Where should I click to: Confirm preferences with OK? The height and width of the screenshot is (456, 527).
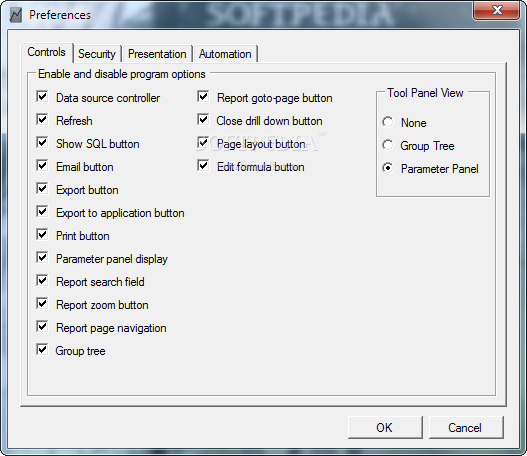tap(385, 427)
